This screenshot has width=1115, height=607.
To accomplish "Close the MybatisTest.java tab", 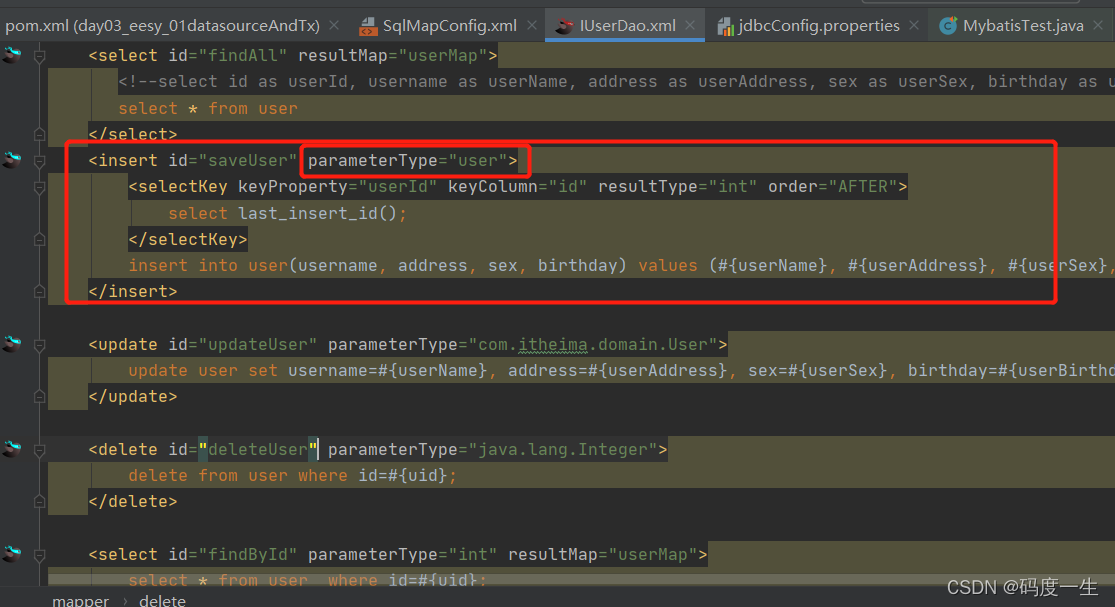I will pyautogui.click(x=1098, y=26).
